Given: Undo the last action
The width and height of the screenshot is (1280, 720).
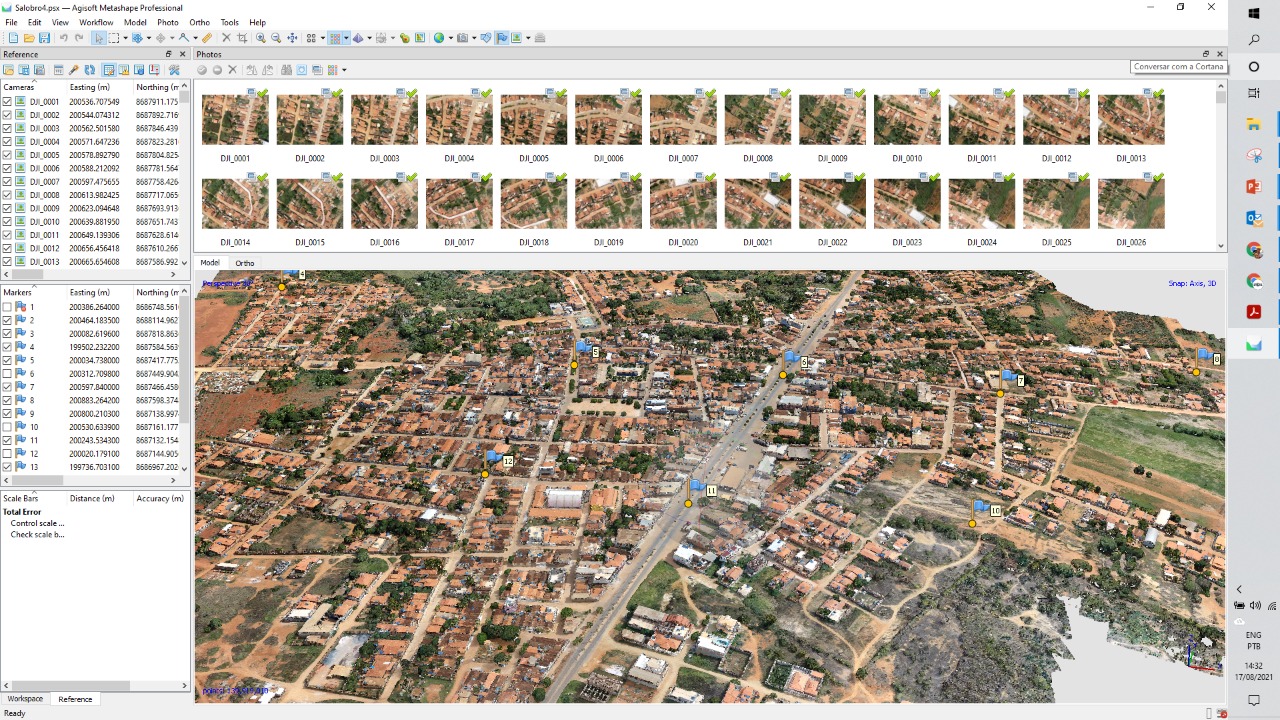Looking at the screenshot, I should (63, 38).
